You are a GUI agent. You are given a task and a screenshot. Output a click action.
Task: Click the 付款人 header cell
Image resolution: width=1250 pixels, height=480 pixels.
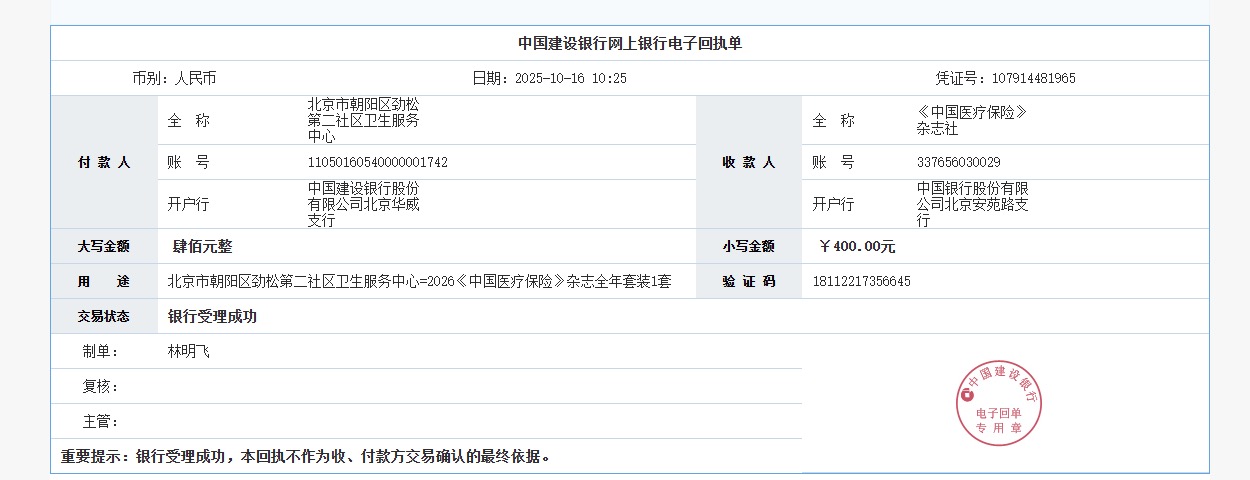(104, 162)
